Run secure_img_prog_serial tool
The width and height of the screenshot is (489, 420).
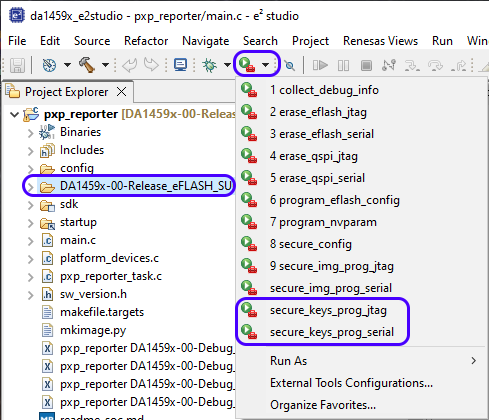coord(362,288)
